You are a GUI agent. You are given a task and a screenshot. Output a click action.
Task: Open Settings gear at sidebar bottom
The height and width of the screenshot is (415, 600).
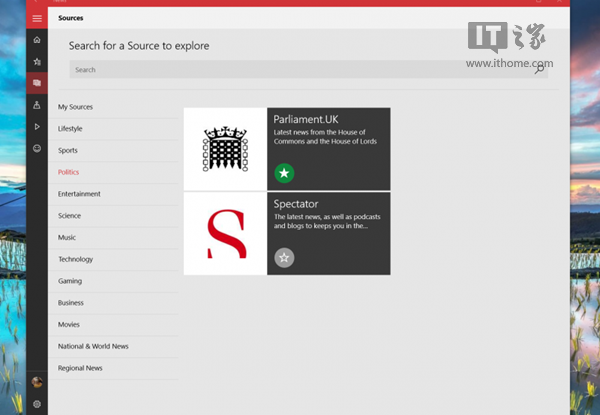pos(37,404)
